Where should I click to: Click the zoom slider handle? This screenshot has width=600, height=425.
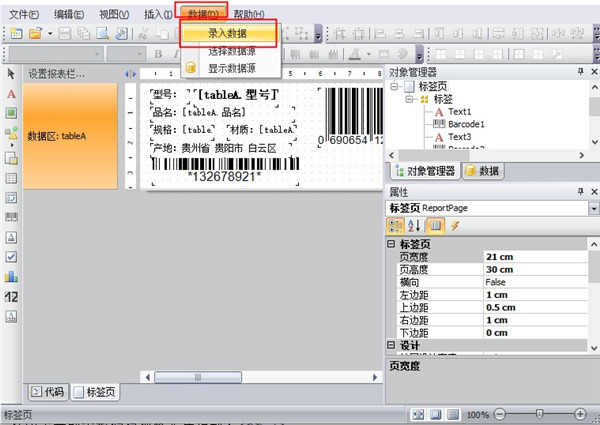540,414
